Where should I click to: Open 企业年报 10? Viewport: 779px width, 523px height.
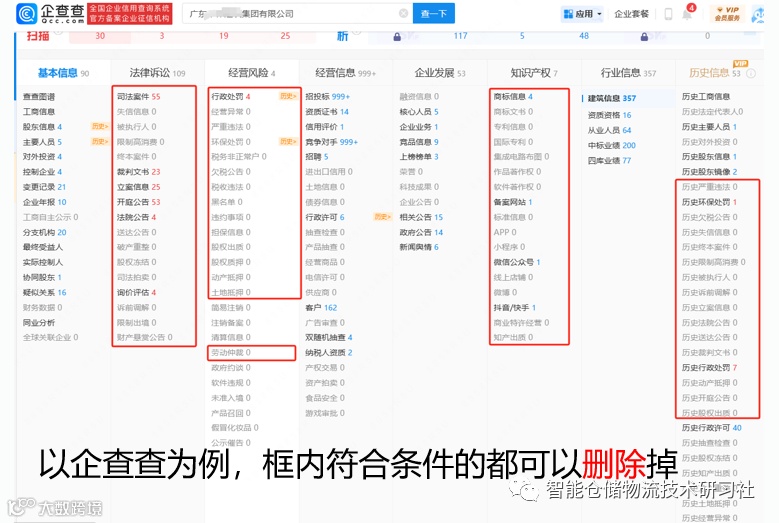click(x=44, y=202)
